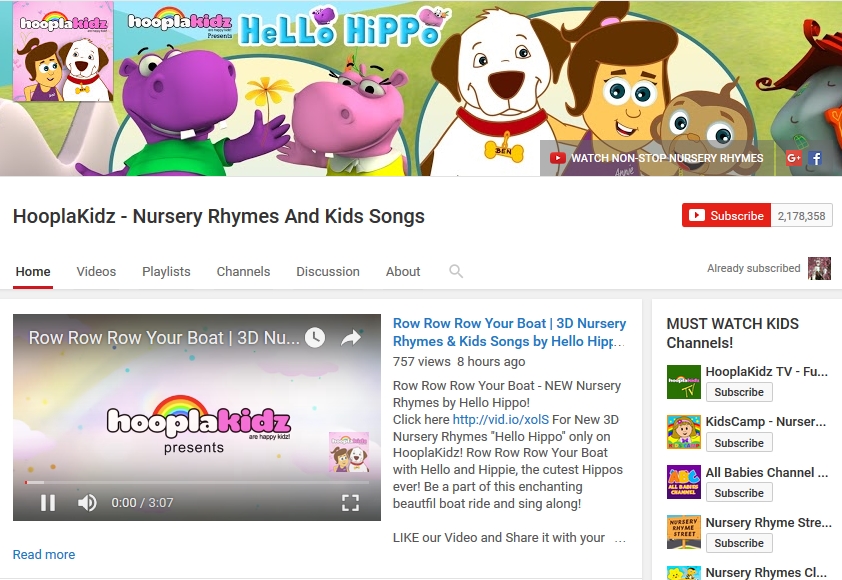Open the Nursery Rhyme Stre... channel name link
The width and height of the screenshot is (842, 580).
768,522
